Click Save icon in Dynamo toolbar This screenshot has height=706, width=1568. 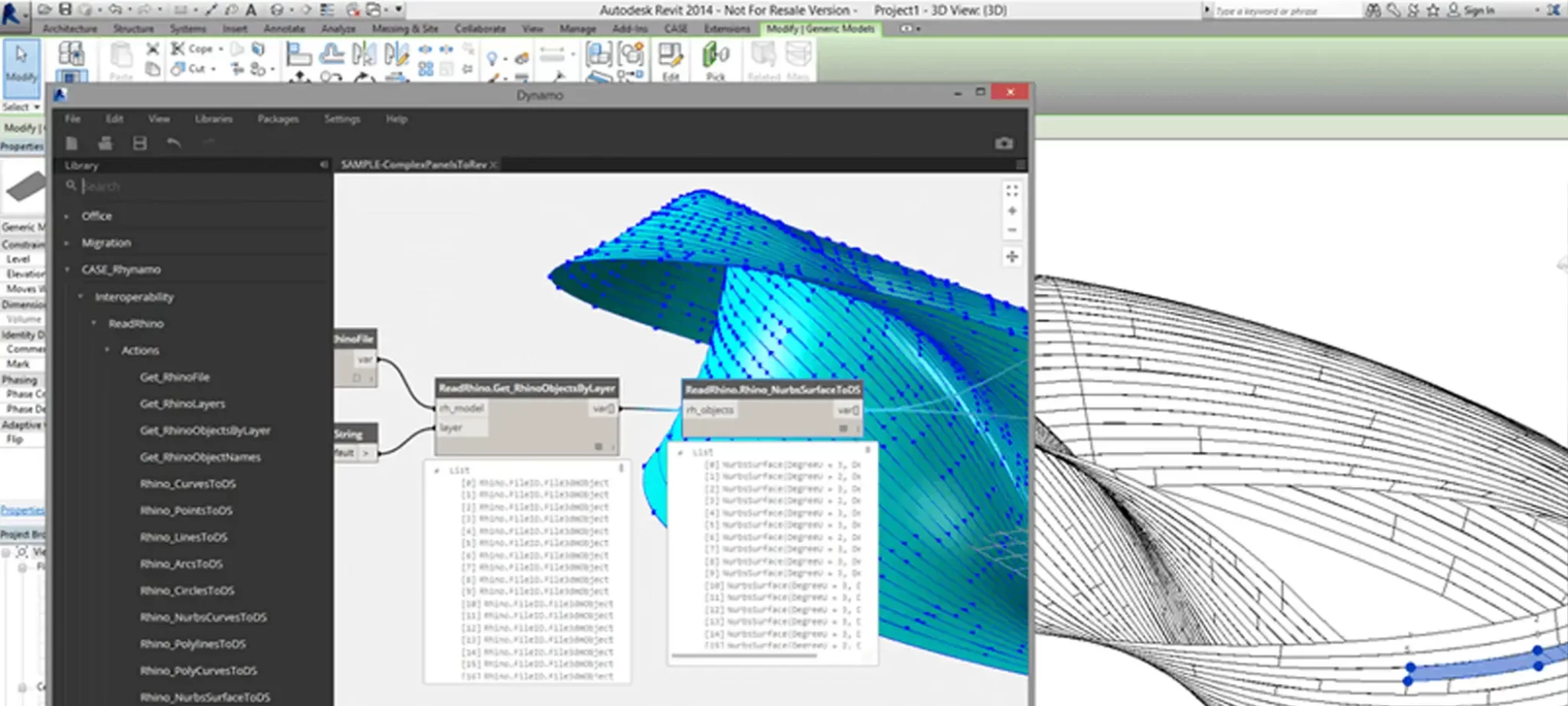point(139,143)
